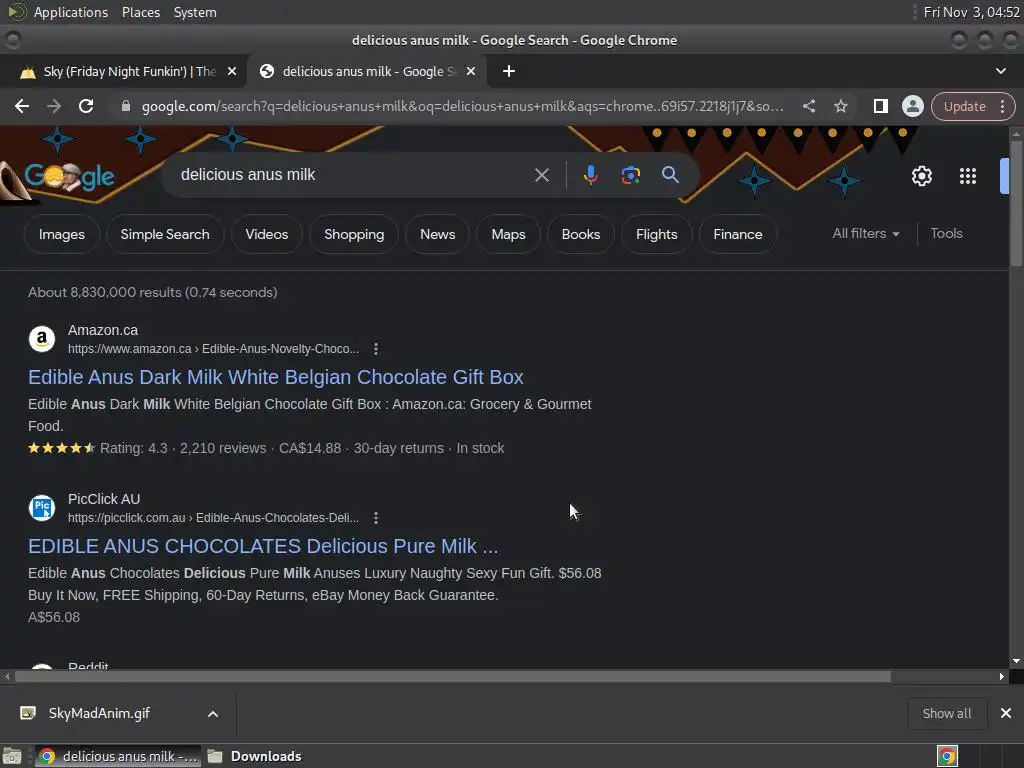1024x768 pixels.
Task: Click the Amazon.ca favicon
Action: point(42,339)
